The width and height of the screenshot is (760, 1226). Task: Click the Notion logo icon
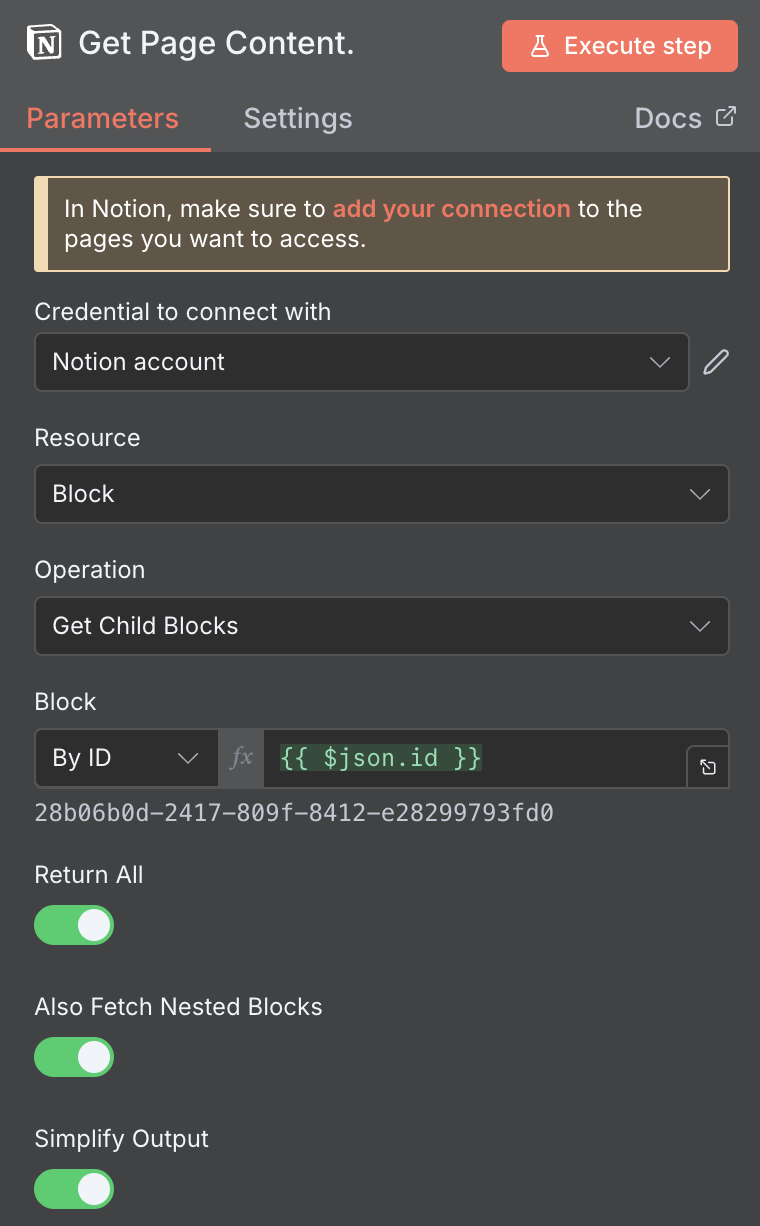45,45
